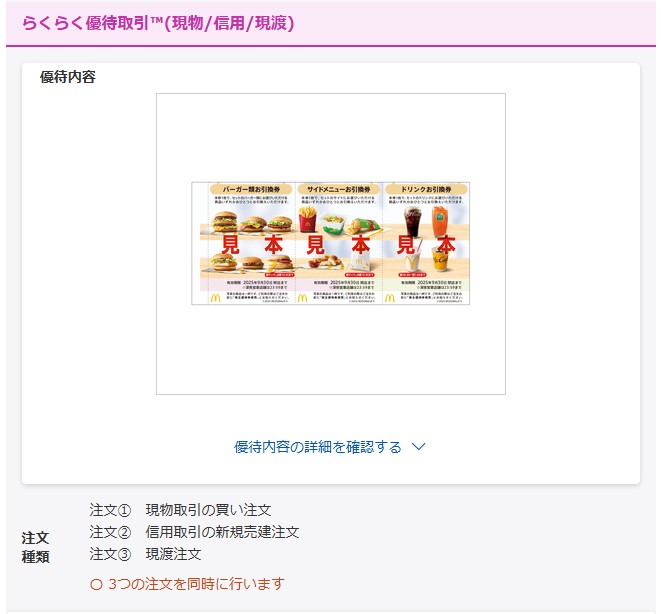Click the らくらく優待取引 page header title
This screenshot has height=614, width=661.
[x=158, y=23]
